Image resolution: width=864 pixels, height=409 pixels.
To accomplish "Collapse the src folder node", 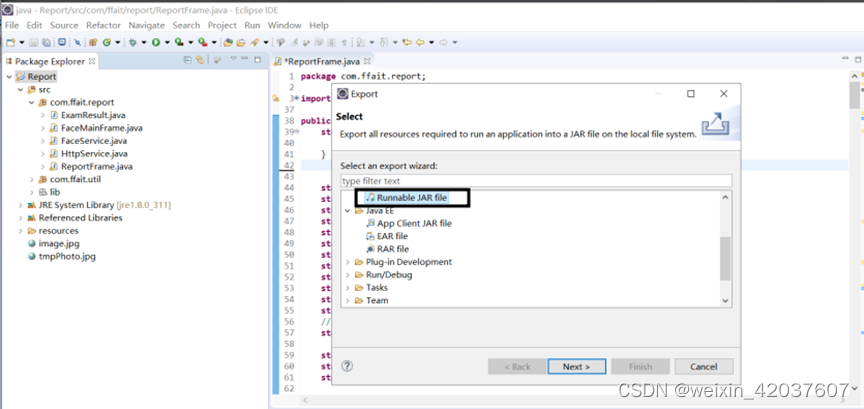I will point(20,89).
